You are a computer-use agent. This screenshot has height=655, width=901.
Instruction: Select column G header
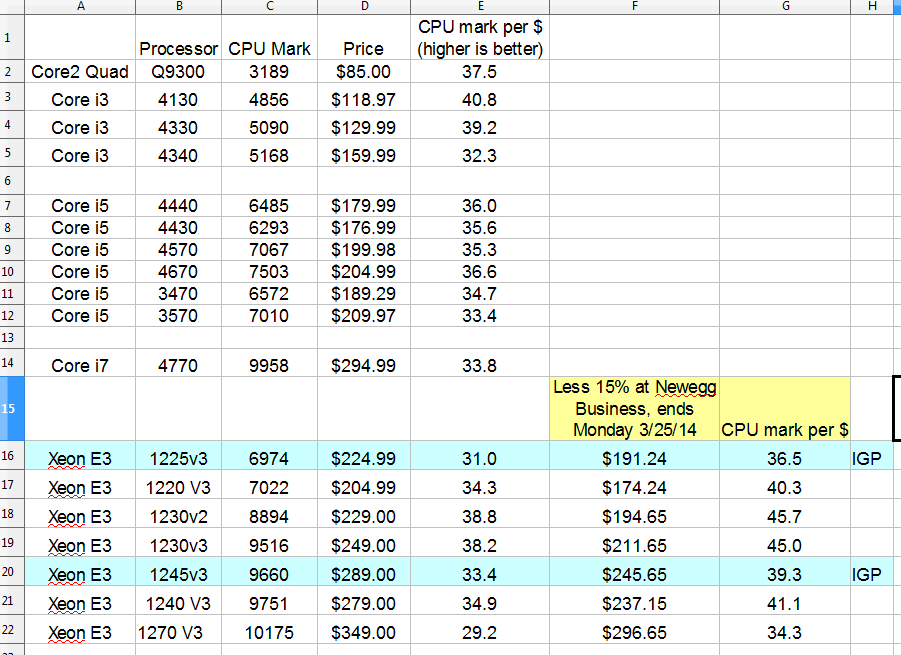click(x=785, y=6)
